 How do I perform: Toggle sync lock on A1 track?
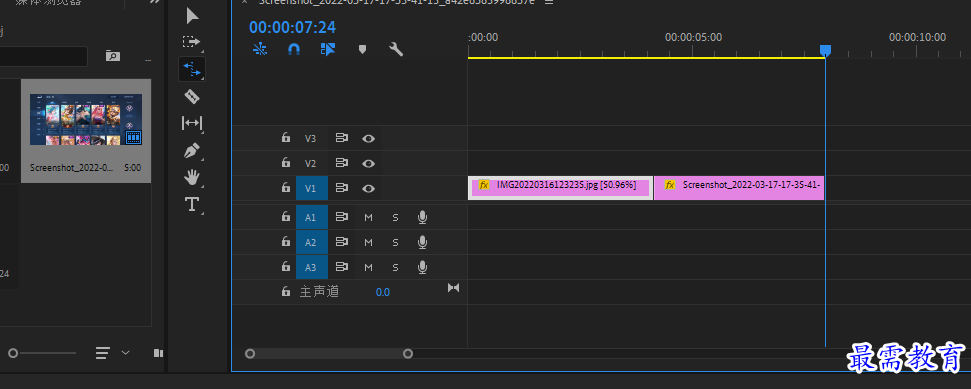pyautogui.click(x=341, y=217)
